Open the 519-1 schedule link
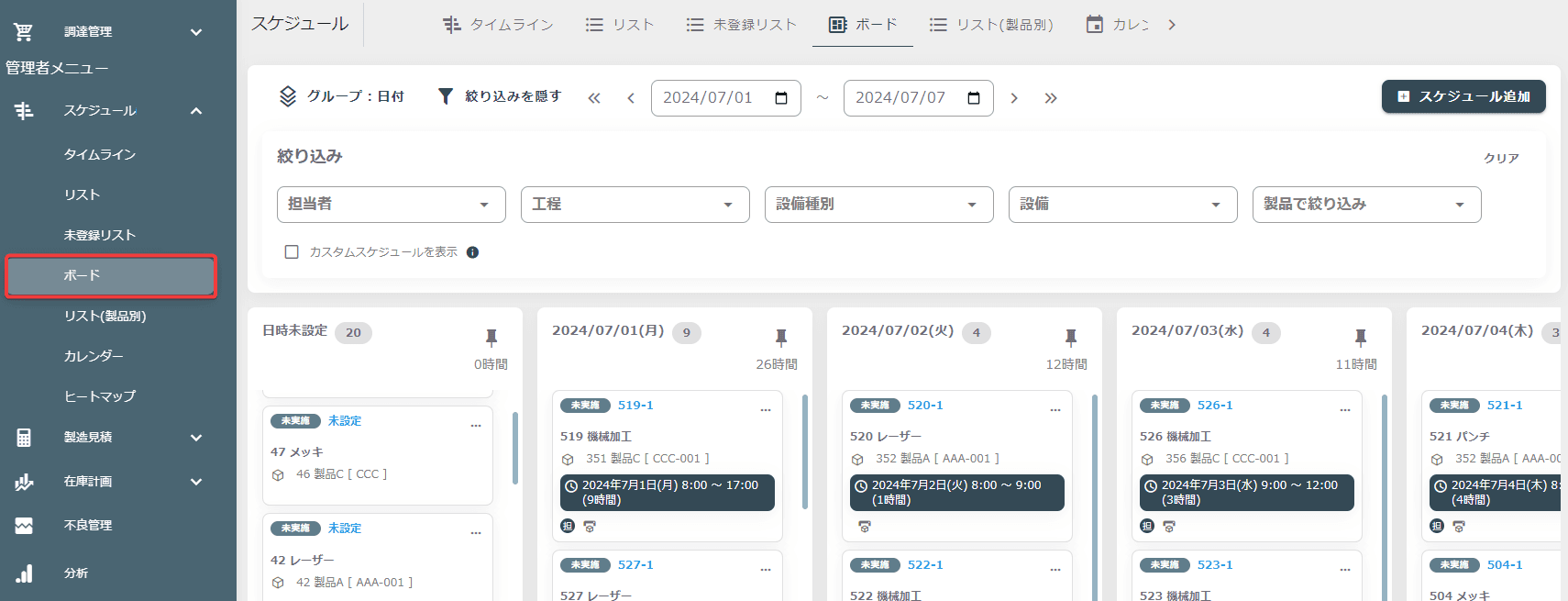This screenshot has width=1568, height=601. [x=635, y=406]
